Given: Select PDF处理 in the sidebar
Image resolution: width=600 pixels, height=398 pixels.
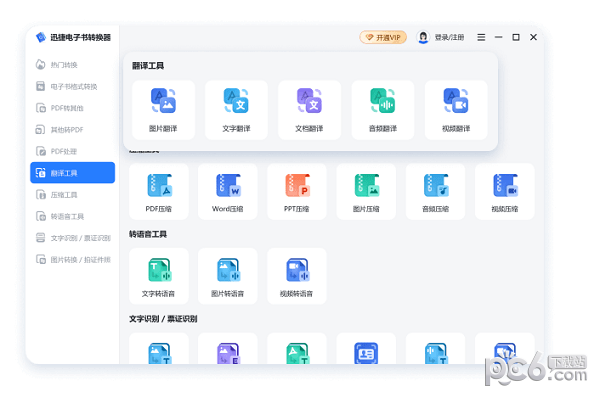Looking at the screenshot, I should pyautogui.click(x=72, y=152).
